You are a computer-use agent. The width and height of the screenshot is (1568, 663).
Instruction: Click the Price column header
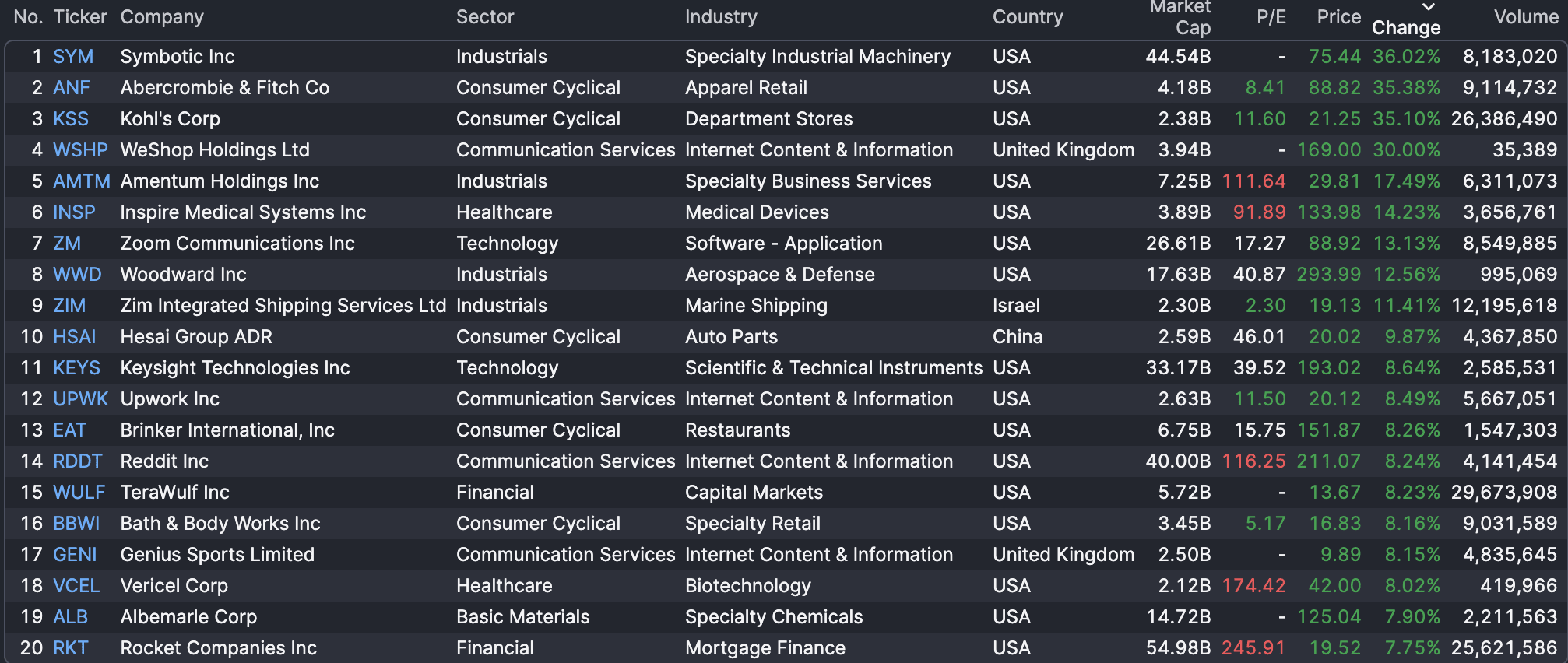(x=1338, y=17)
